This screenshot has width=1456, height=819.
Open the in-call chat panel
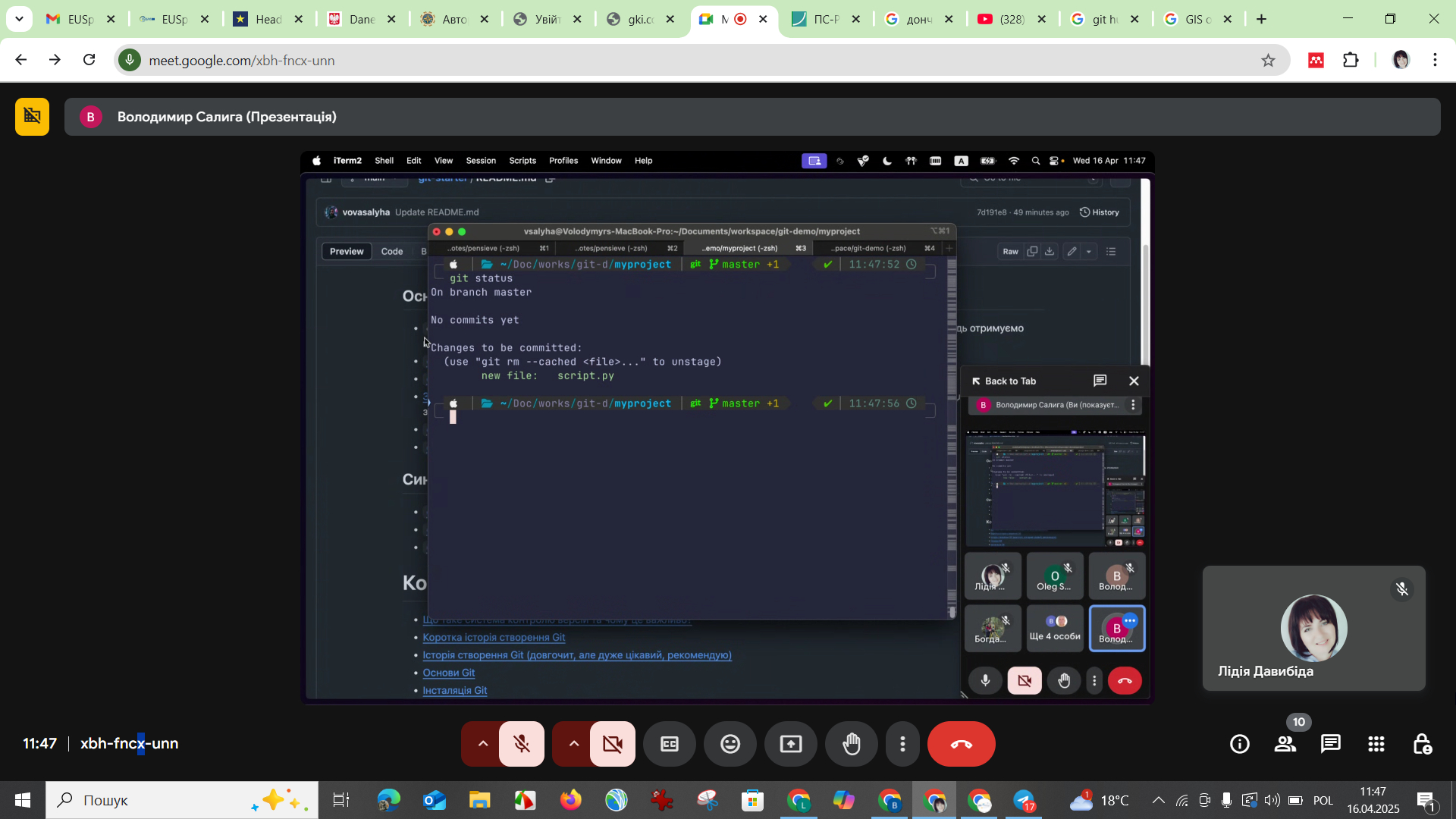[1331, 744]
